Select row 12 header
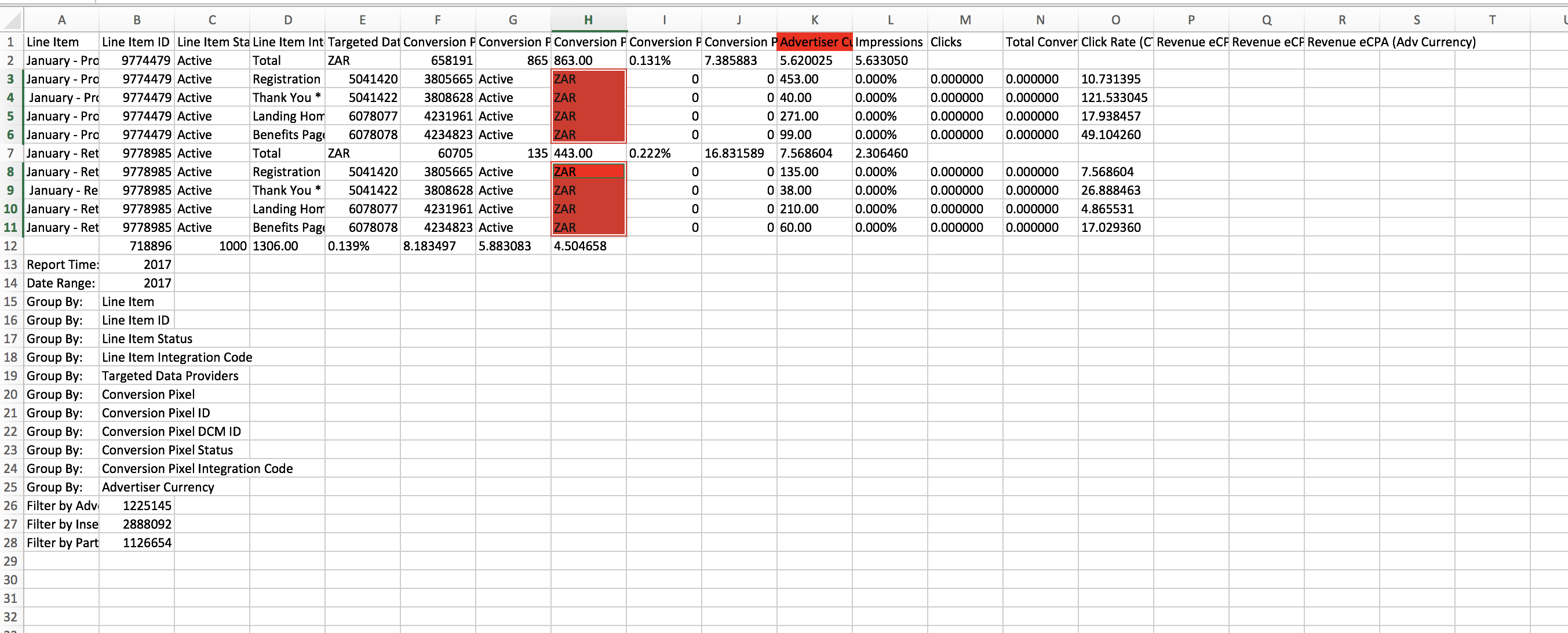 point(10,246)
